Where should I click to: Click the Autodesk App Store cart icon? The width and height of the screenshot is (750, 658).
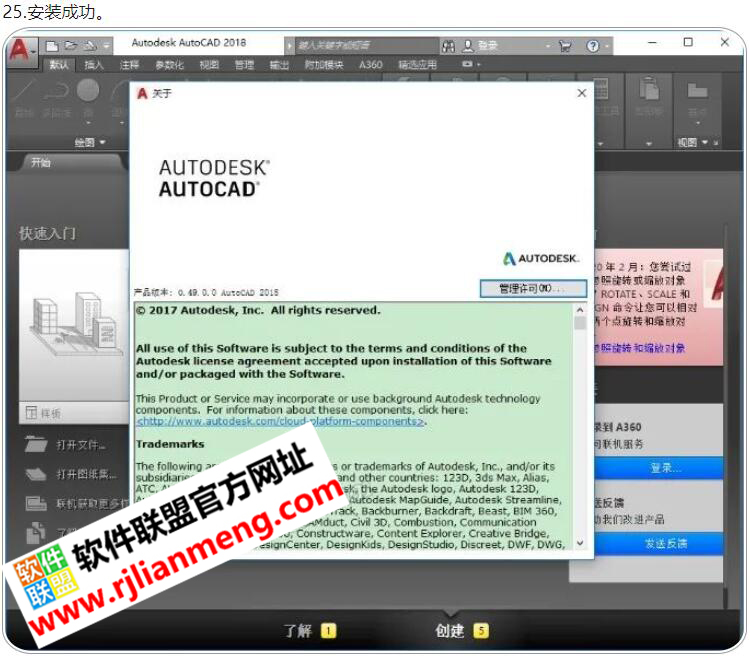click(x=565, y=45)
